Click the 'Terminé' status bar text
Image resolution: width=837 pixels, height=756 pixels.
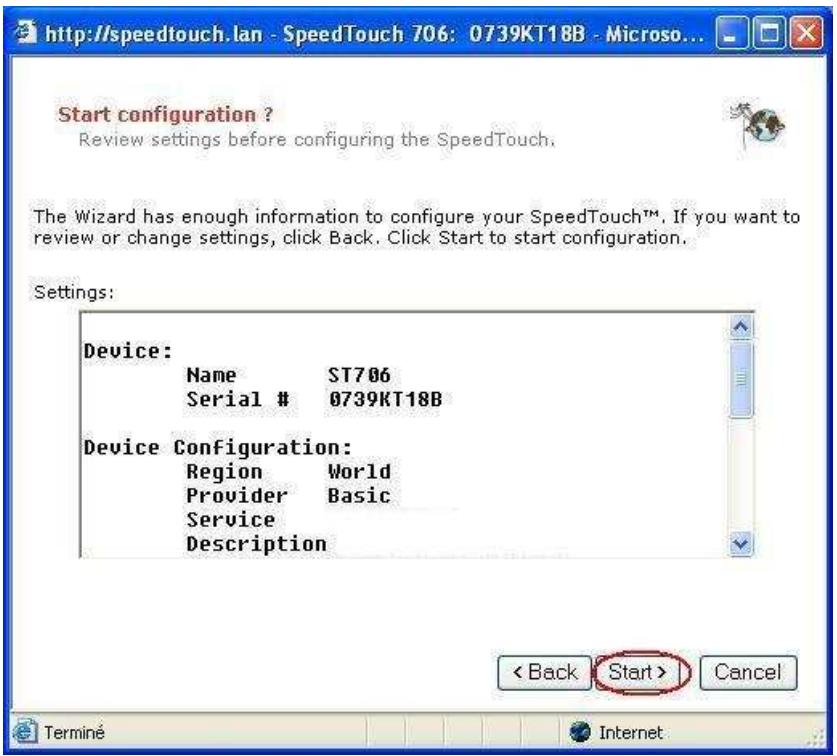point(74,733)
